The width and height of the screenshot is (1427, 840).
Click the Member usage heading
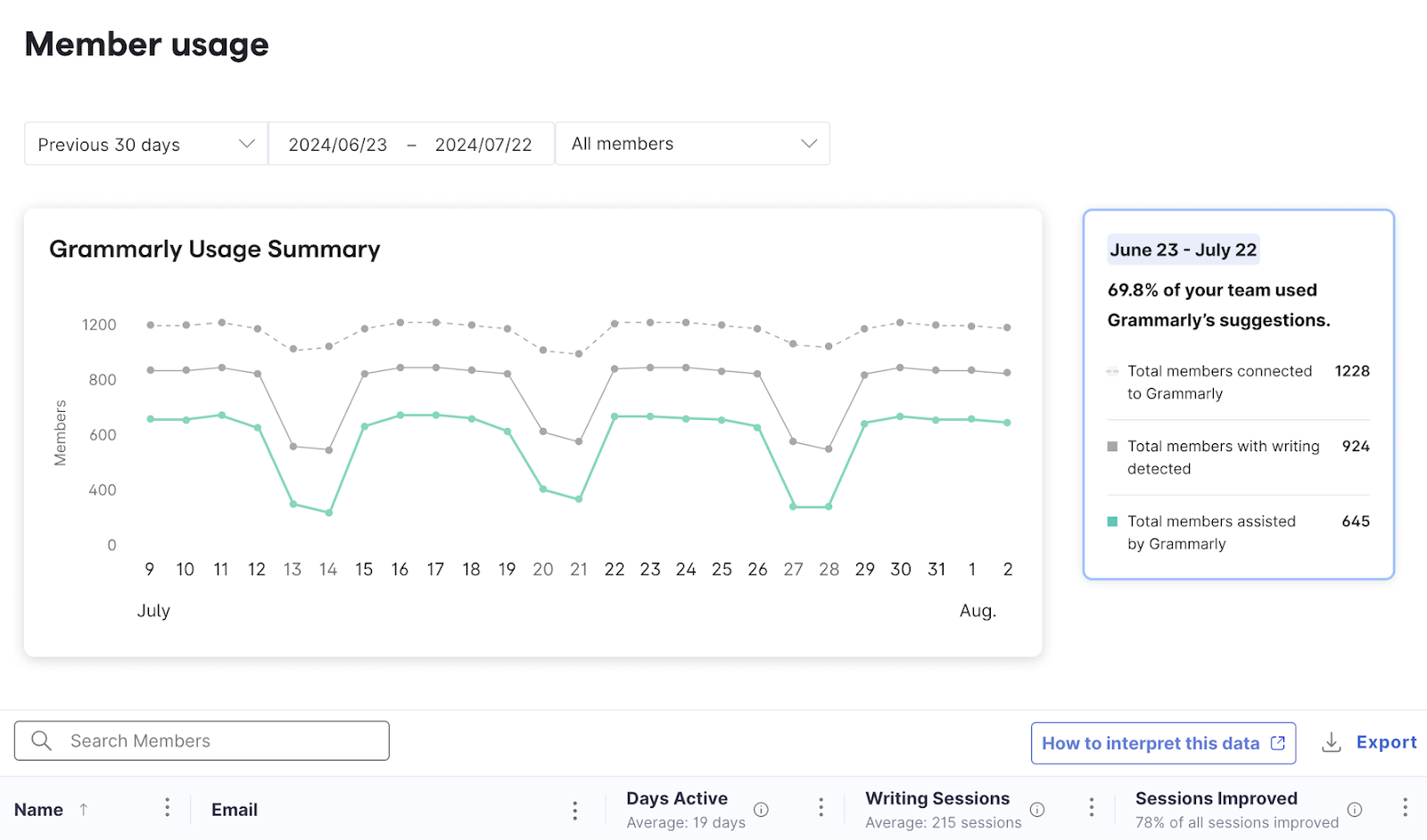coord(147,45)
